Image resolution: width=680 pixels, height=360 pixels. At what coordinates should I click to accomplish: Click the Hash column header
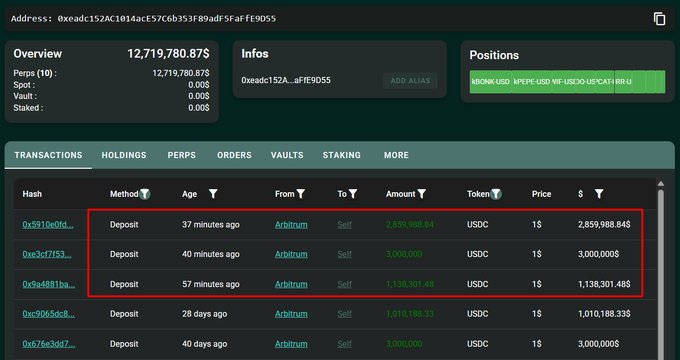pyautogui.click(x=32, y=194)
